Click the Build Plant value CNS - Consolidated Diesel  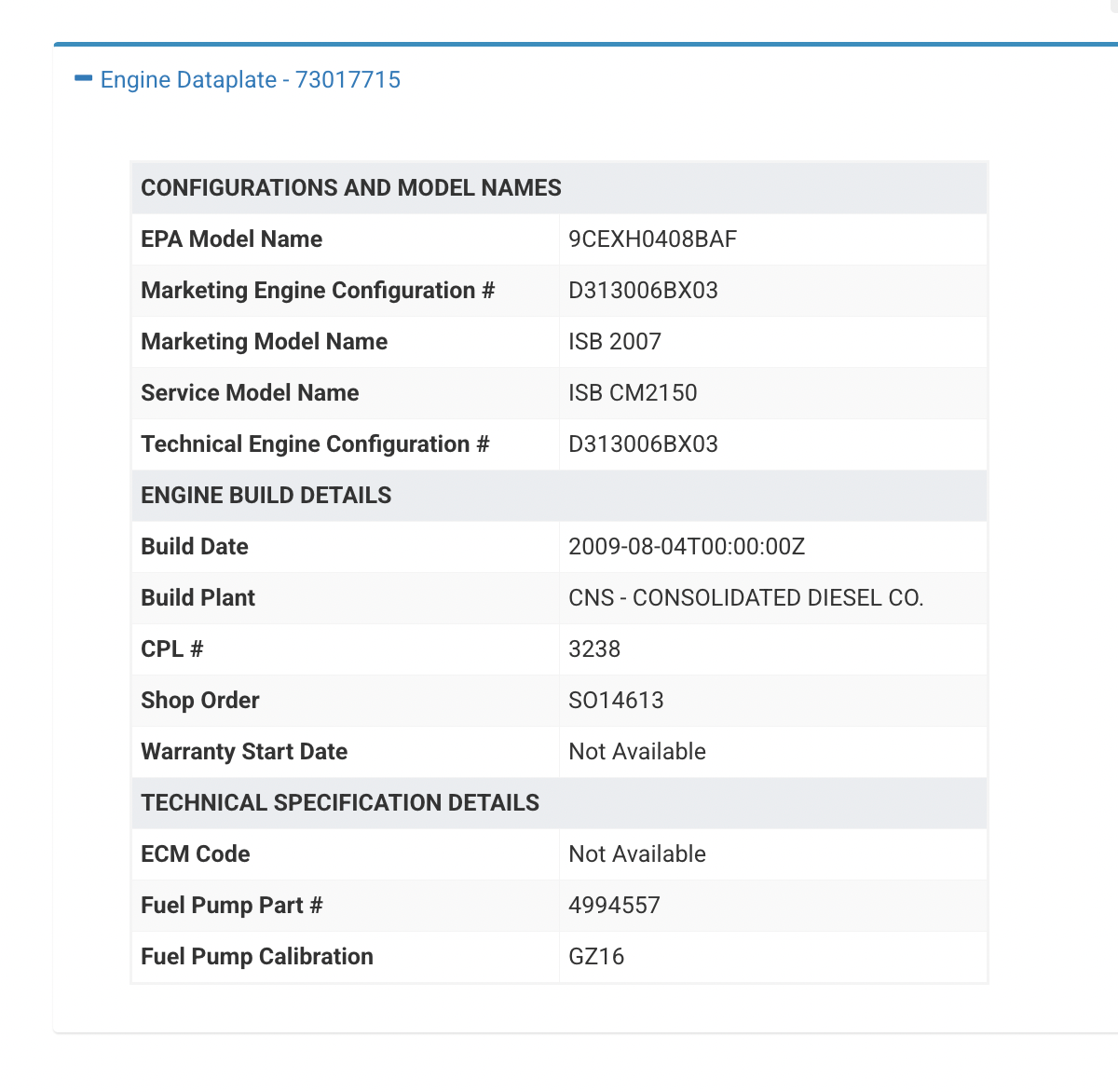(x=745, y=598)
